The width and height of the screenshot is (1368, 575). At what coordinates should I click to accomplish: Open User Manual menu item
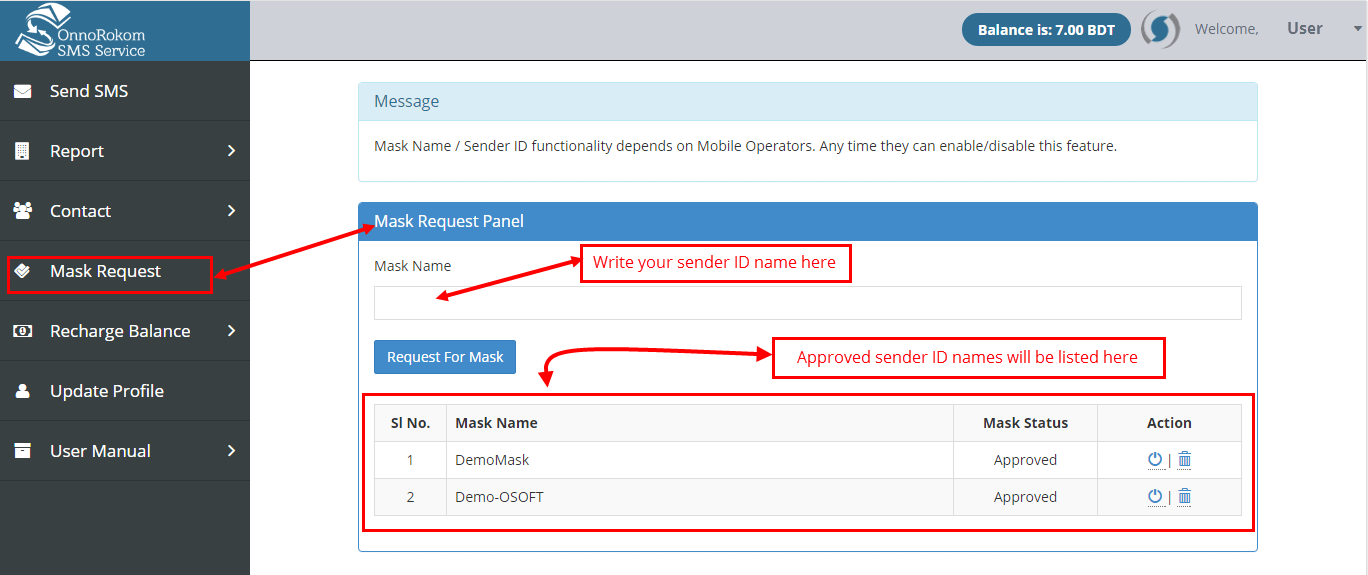coord(125,451)
